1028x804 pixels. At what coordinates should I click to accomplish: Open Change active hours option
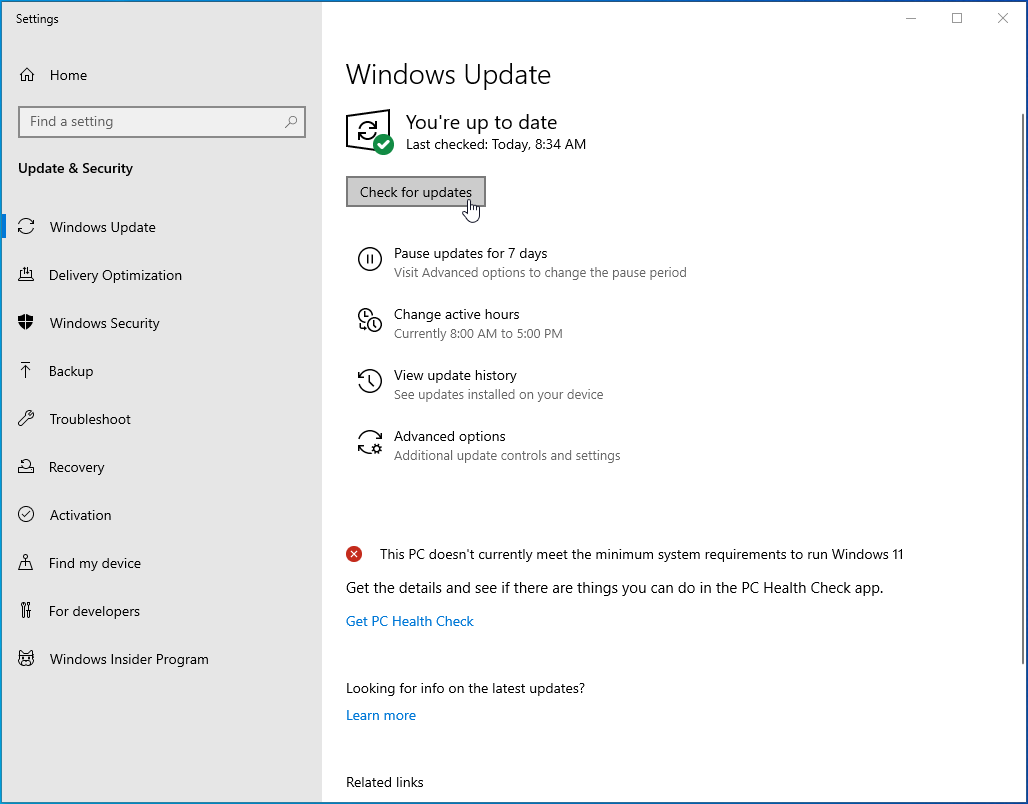(456, 314)
